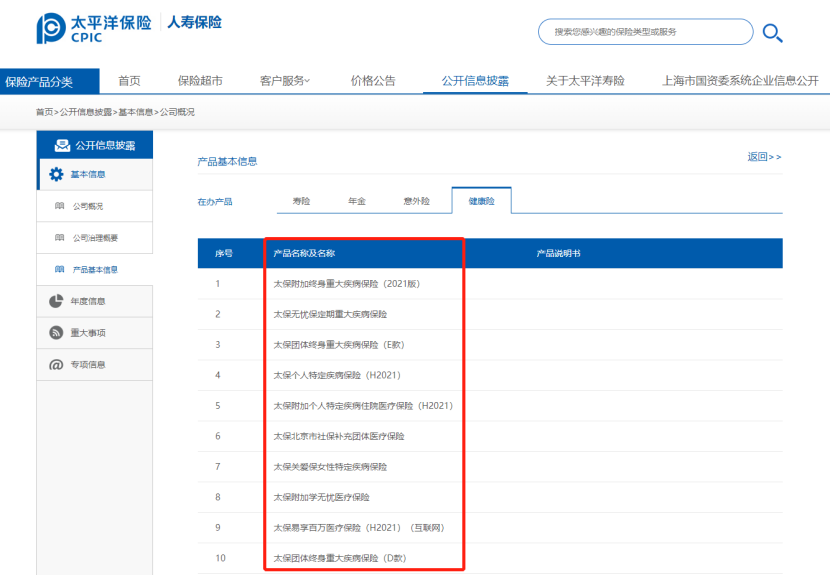Open 上海市国资委系统企业信息公开 navigation item
Screen dimensions: 830x575
pos(741,81)
